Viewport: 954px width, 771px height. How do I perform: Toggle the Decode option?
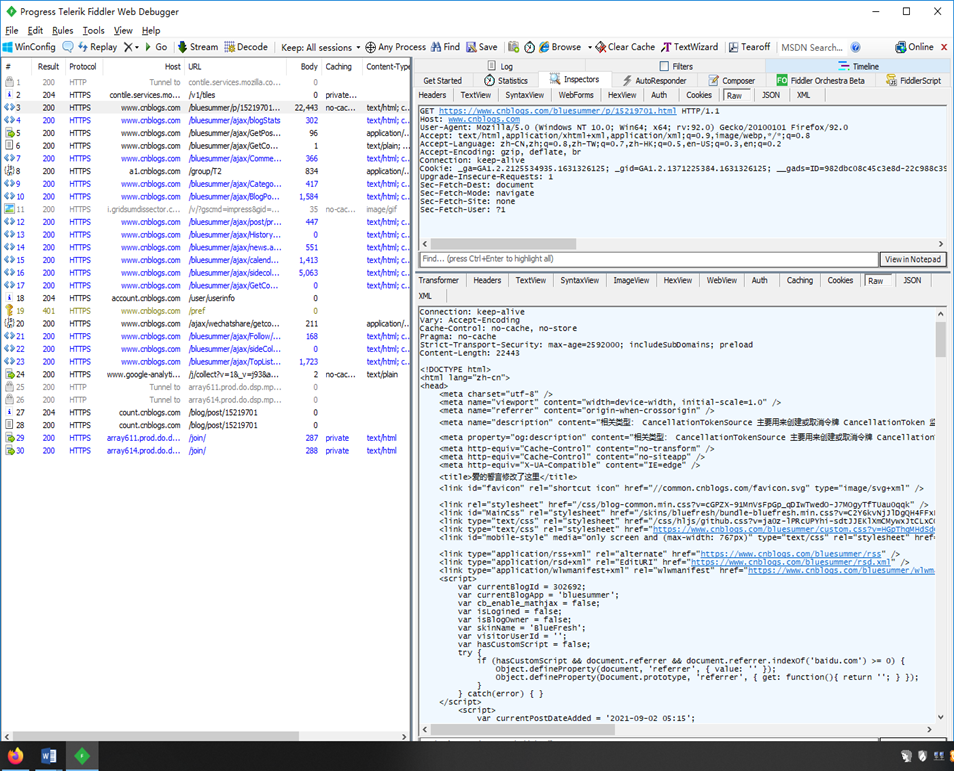[x=246, y=47]
